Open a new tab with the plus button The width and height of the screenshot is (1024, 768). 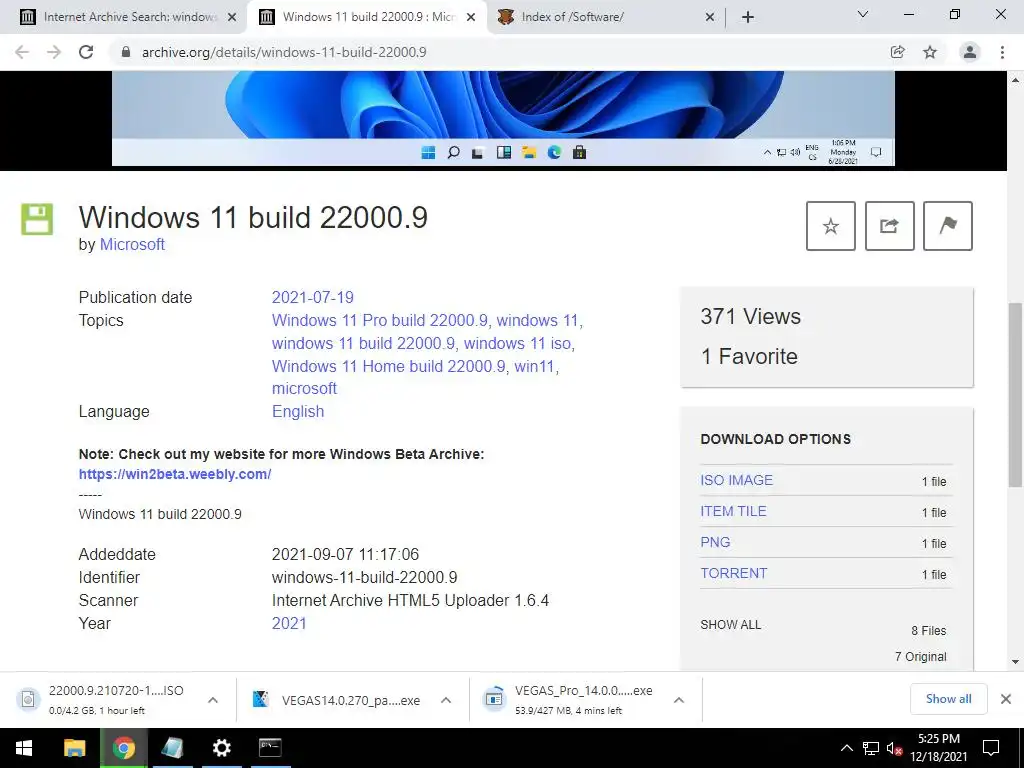click(x=748, y=17)
